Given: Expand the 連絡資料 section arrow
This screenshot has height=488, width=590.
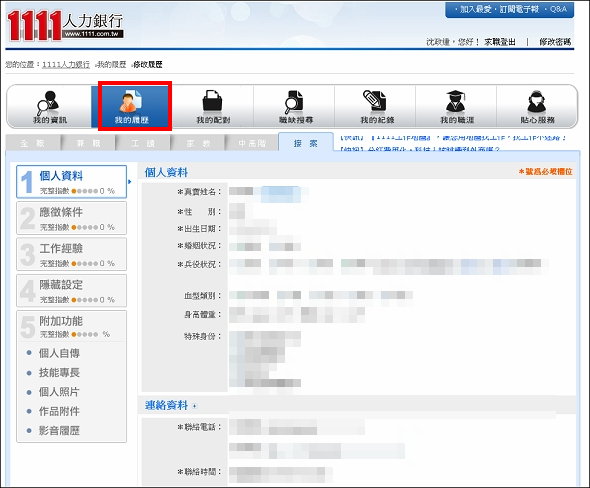Looking at the screenshot, I should click(195, 406).
